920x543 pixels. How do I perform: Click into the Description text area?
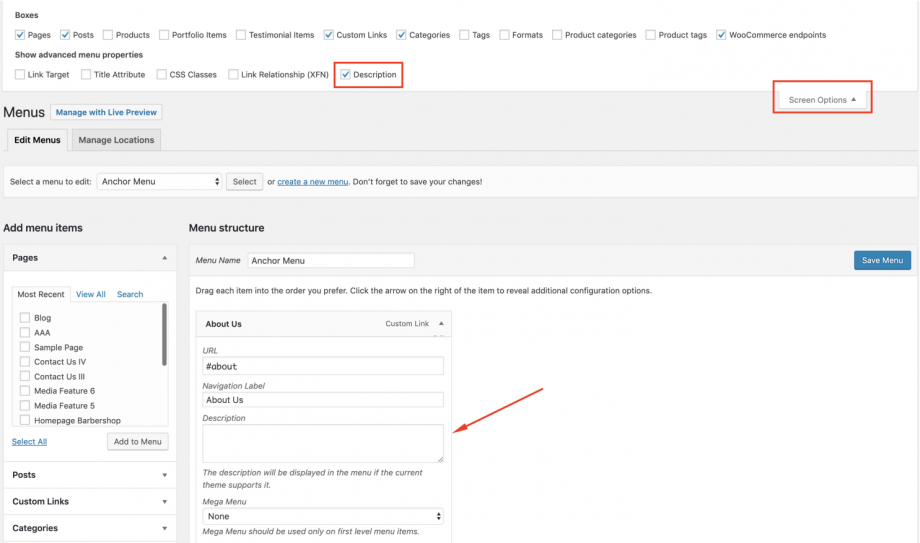(322, 443)
